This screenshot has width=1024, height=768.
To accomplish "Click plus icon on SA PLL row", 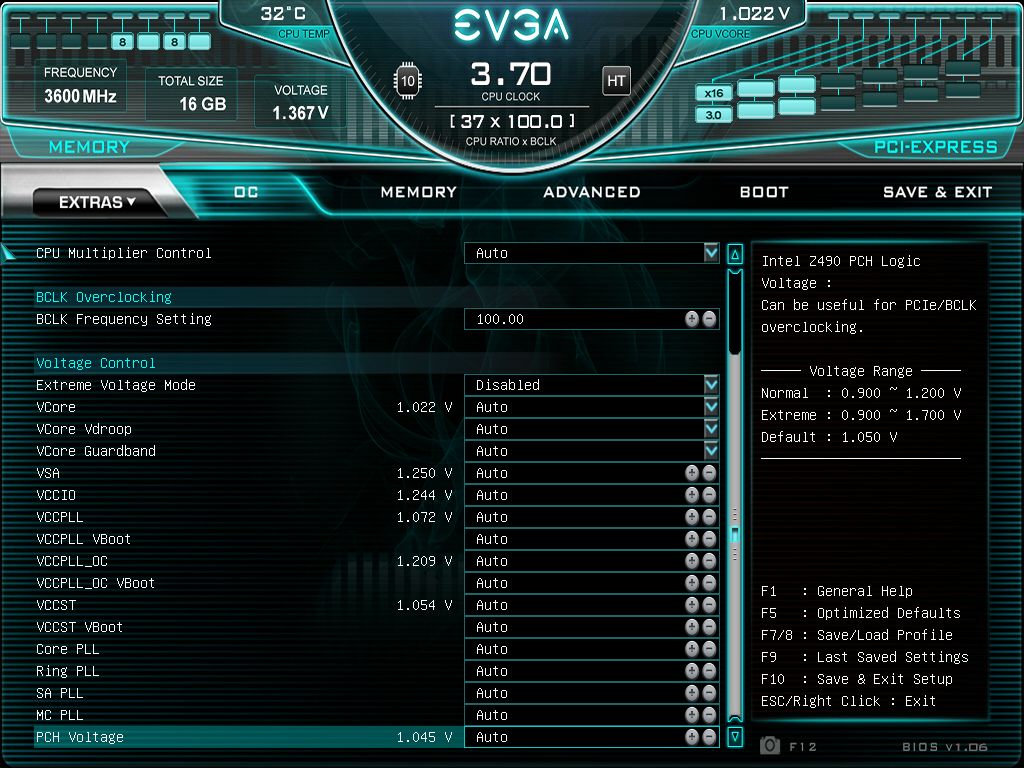I will coord(692,693).
